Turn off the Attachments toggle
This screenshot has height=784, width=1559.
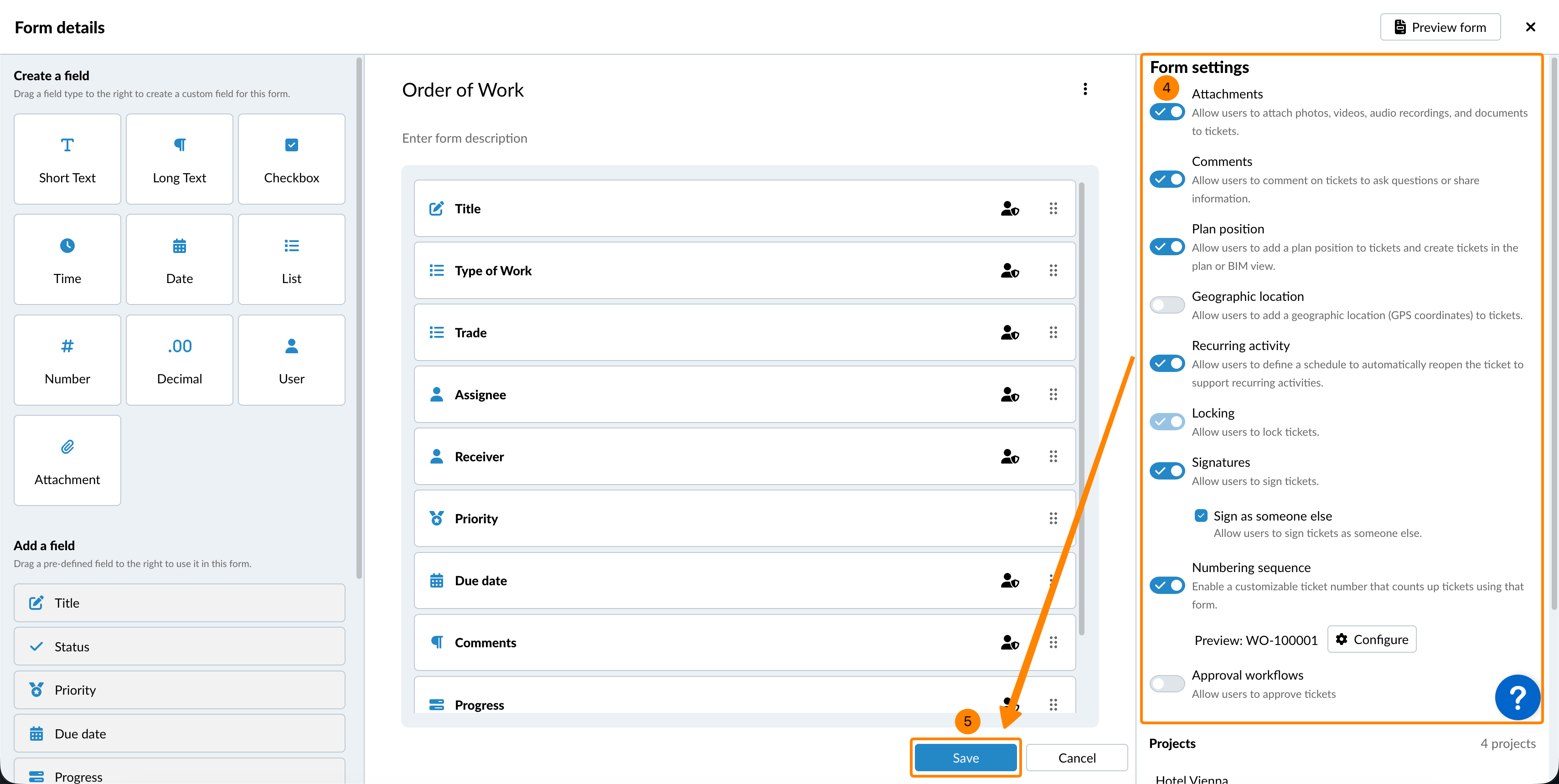[1167, 113]
